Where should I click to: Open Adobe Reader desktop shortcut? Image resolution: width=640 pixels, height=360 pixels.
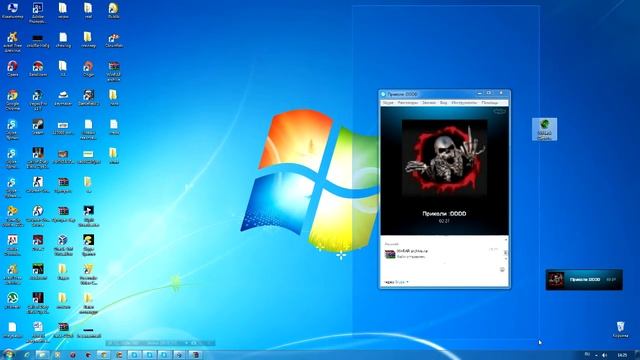pos(12,245)
